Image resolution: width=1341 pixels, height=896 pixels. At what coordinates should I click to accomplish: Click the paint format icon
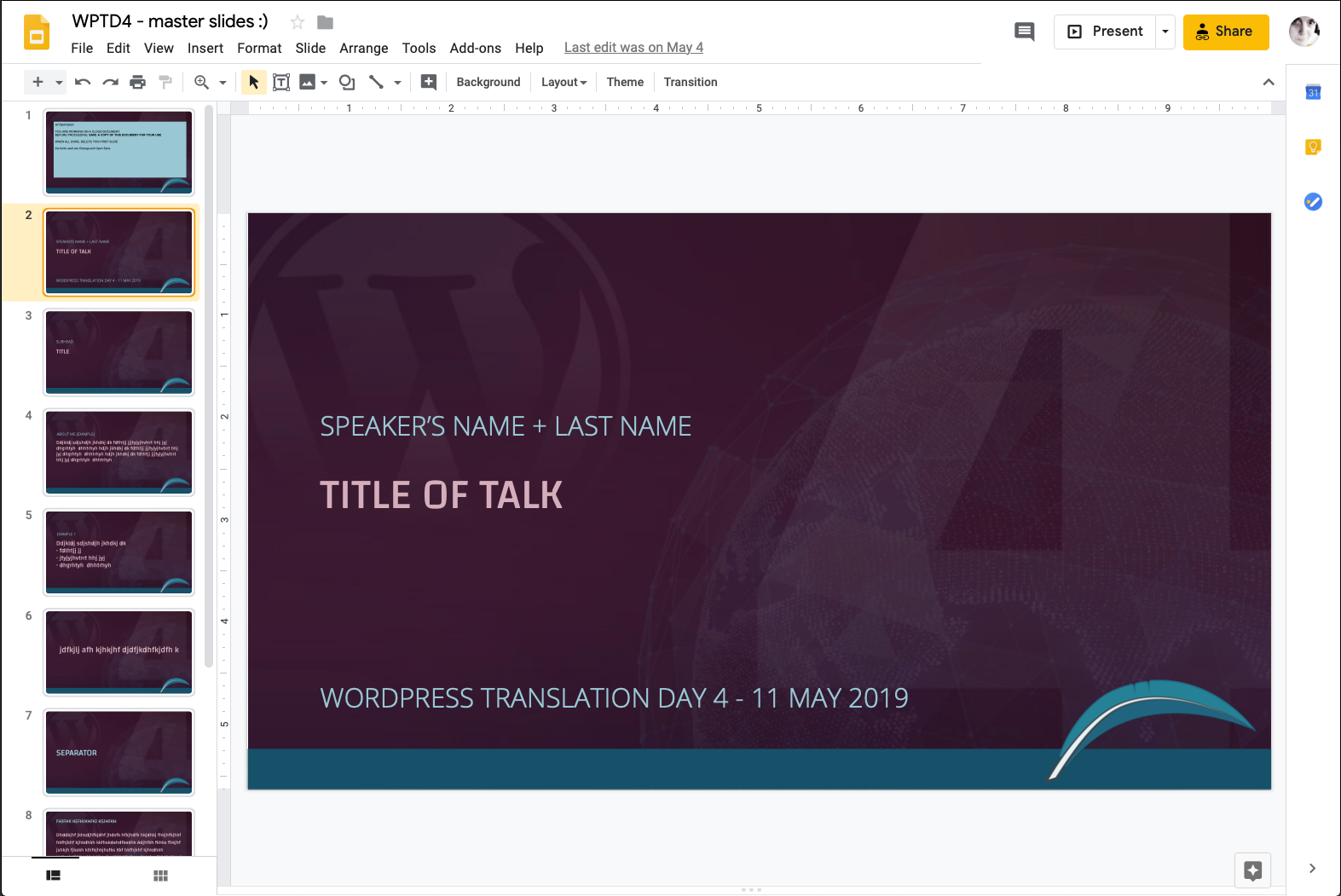click(x=165, y=82)
